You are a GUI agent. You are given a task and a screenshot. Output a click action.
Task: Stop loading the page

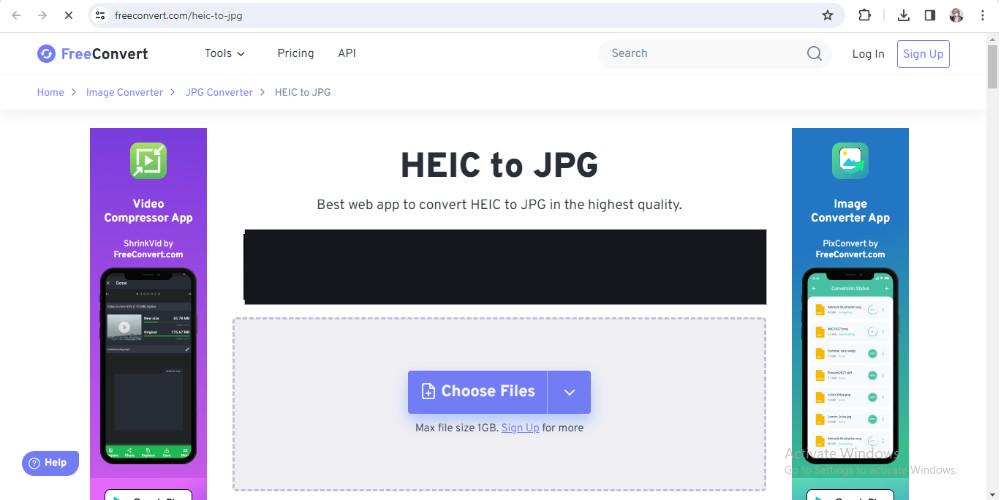click(x=66, y=16)
